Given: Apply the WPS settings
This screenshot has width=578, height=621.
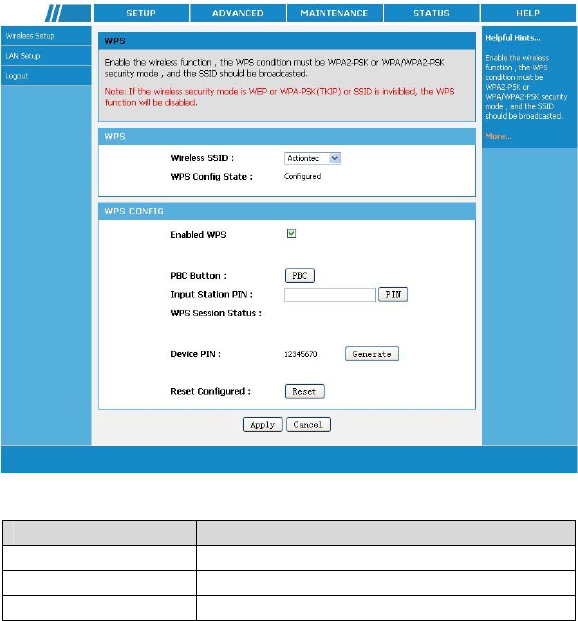Looking at the screenshot, I should [x=263, y=425].
